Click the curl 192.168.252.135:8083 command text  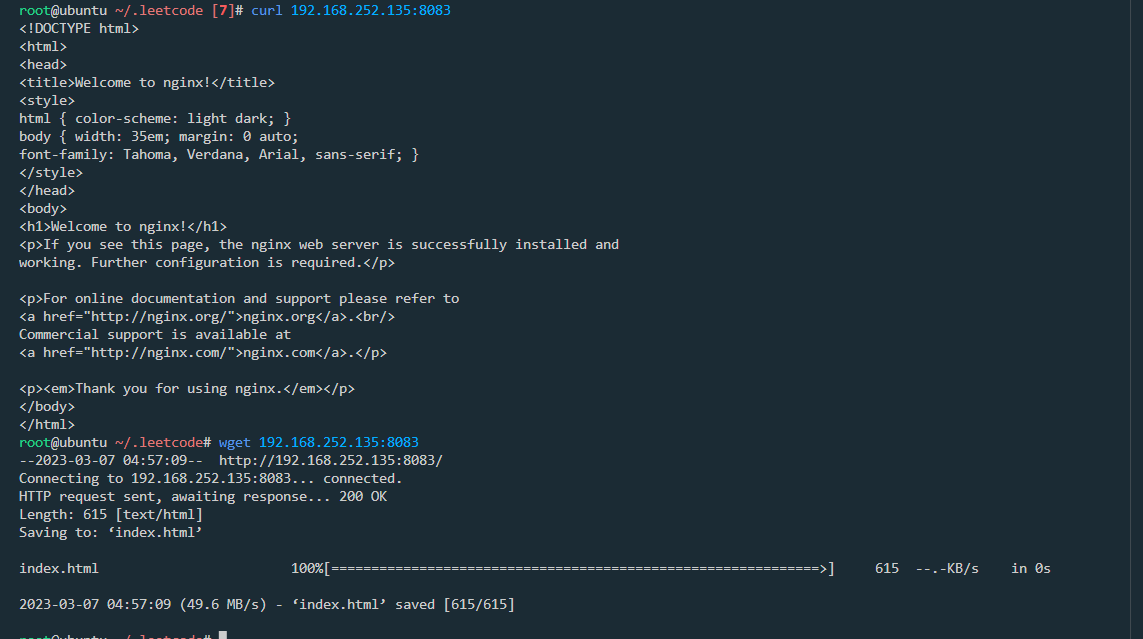pyautogui.click(x=351, y=10)
